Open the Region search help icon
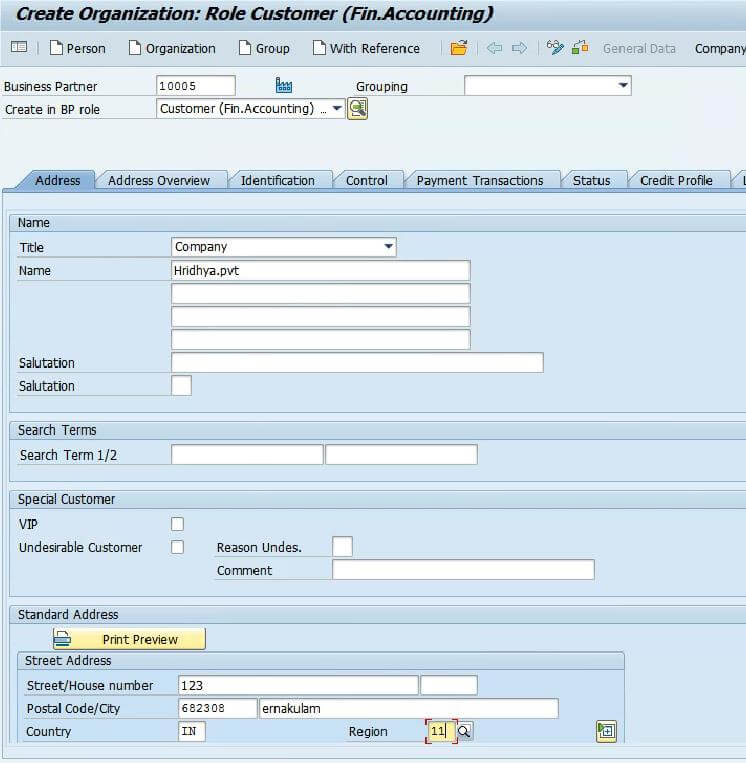This screenshot has width=746, height=763. [x=465, y=732]
